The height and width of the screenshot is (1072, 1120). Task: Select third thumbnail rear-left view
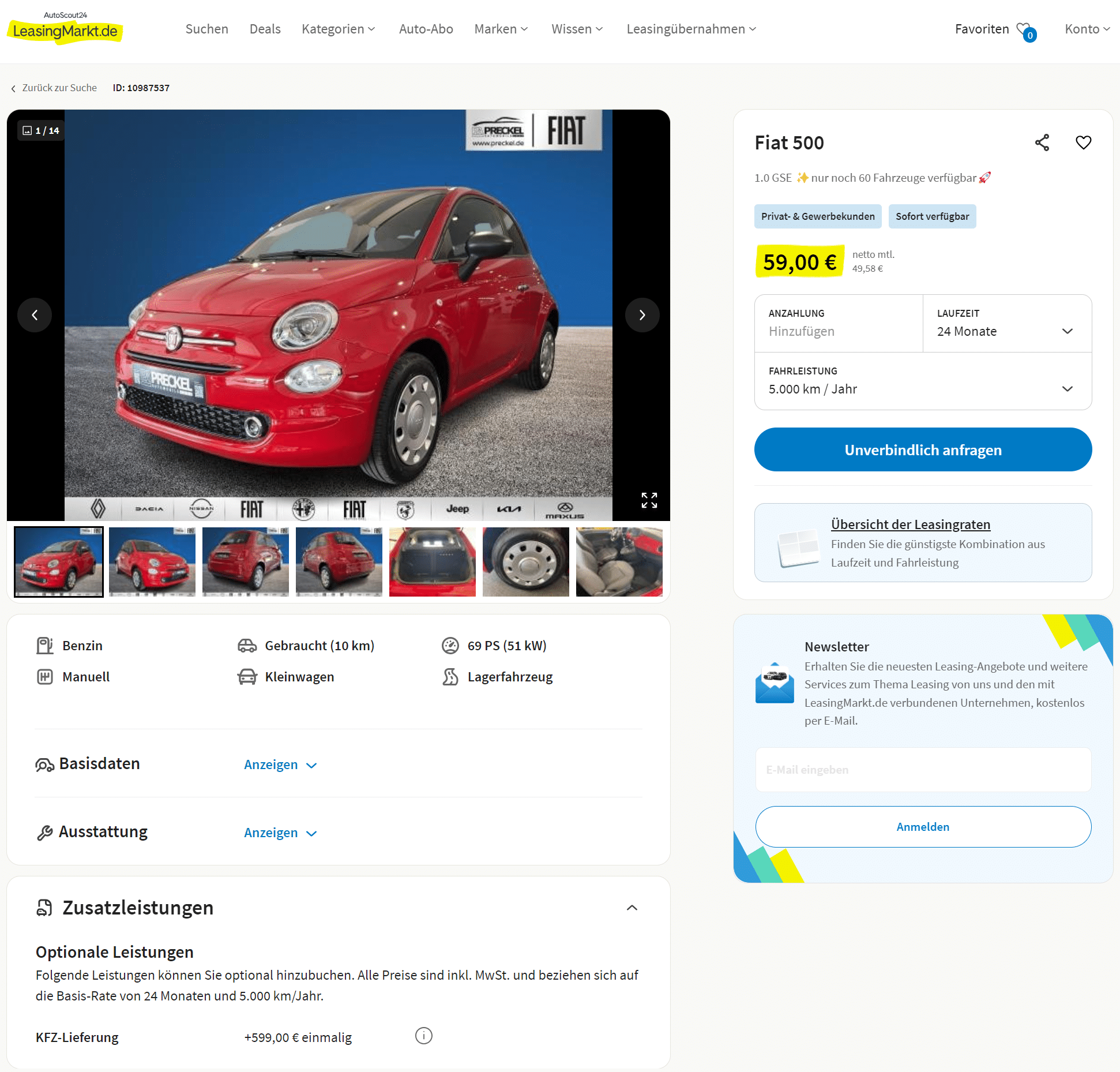tap(246, 562)
